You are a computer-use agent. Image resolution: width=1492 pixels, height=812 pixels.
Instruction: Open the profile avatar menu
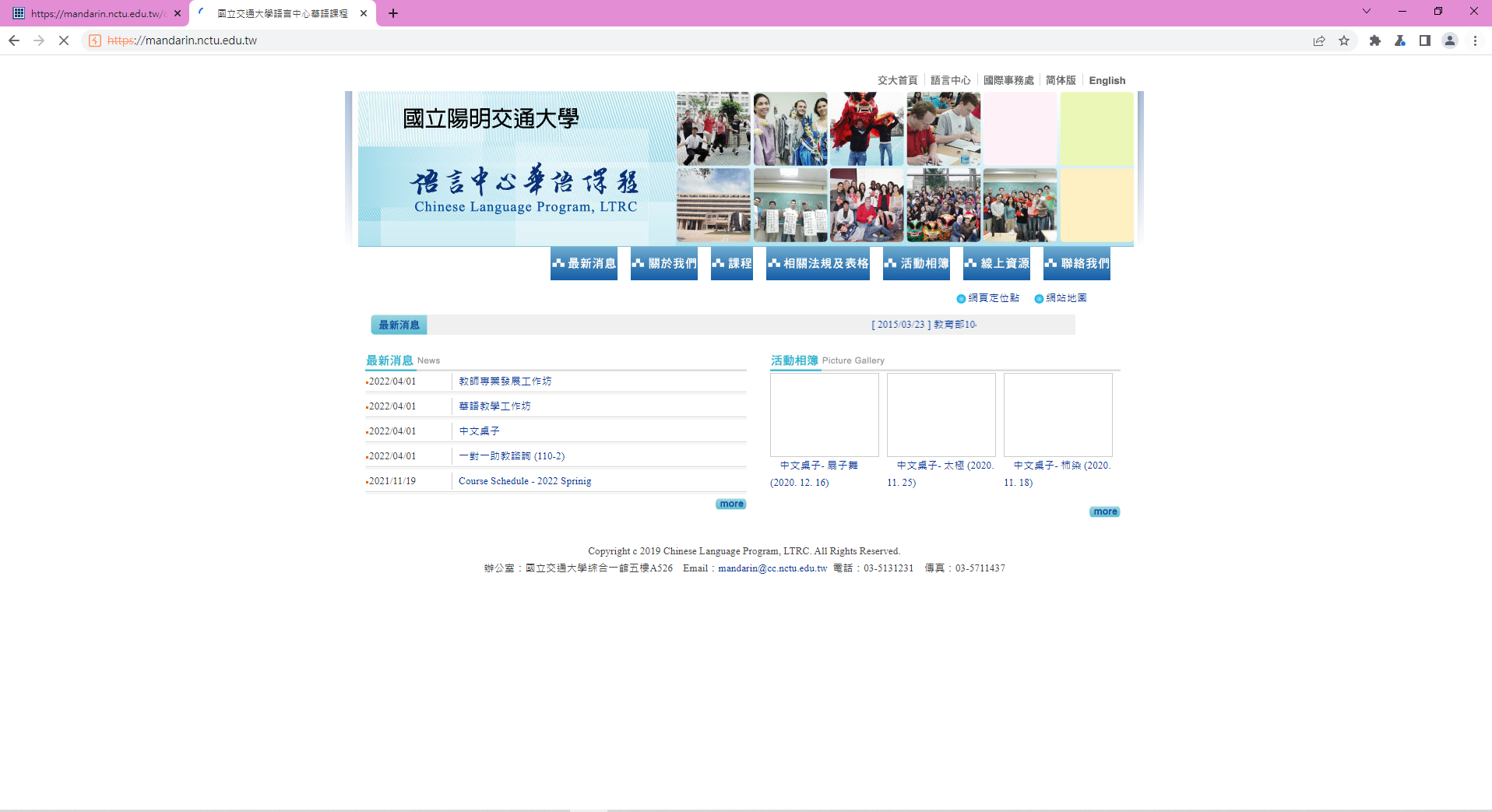[x=1450, y=40]
